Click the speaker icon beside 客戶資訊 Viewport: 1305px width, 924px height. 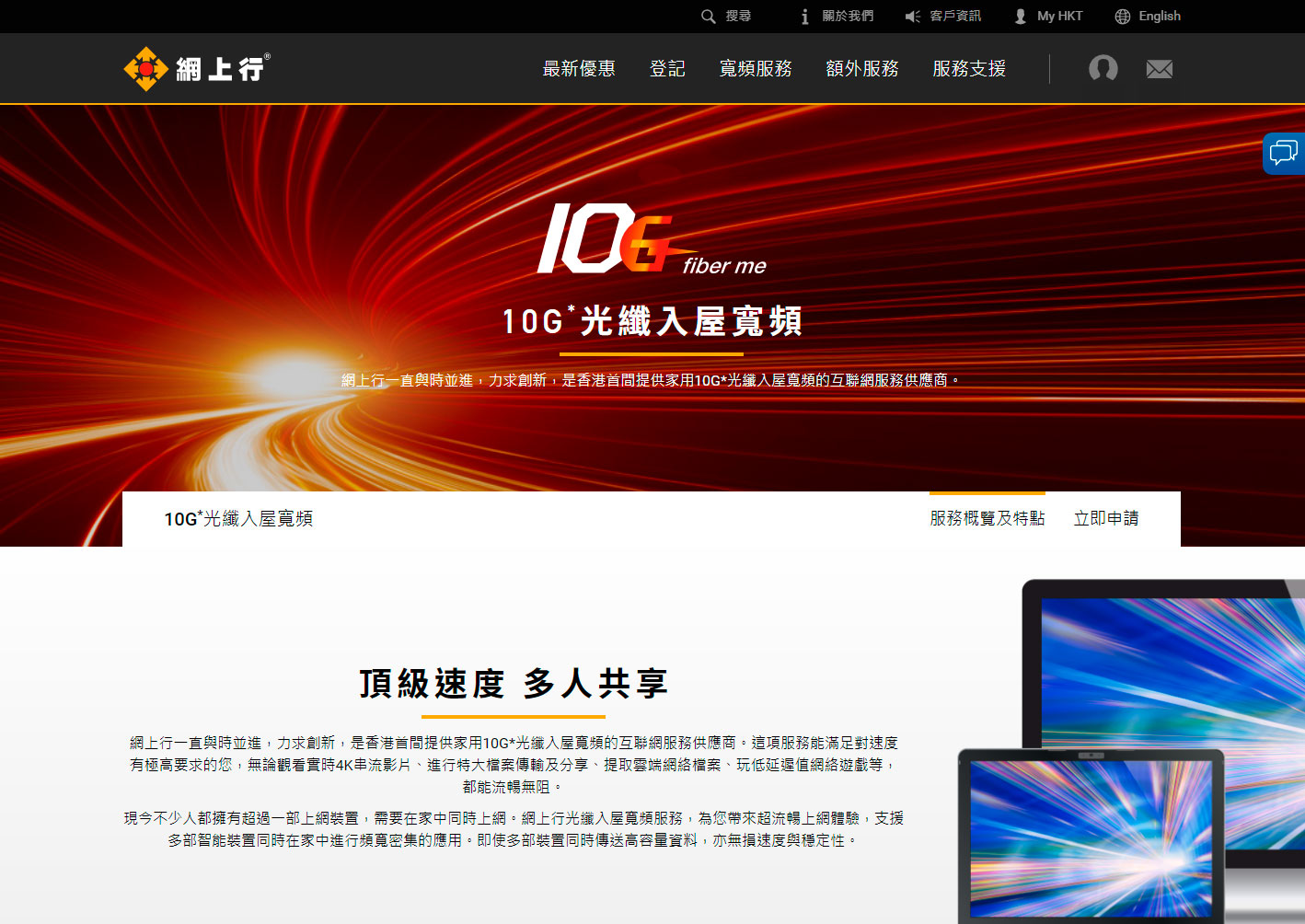pyautogui.click(x=913, y=17)
